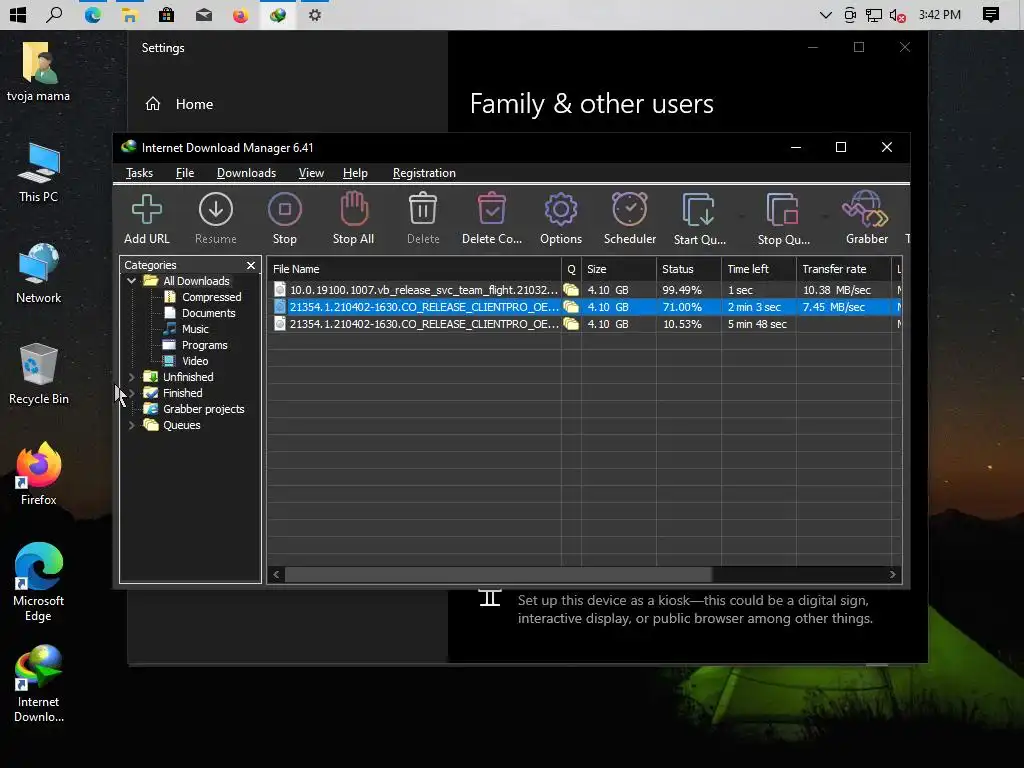Sort by Time left column header
The height and width of the screenshot is (768, 1024).
(x=759, y=269)
